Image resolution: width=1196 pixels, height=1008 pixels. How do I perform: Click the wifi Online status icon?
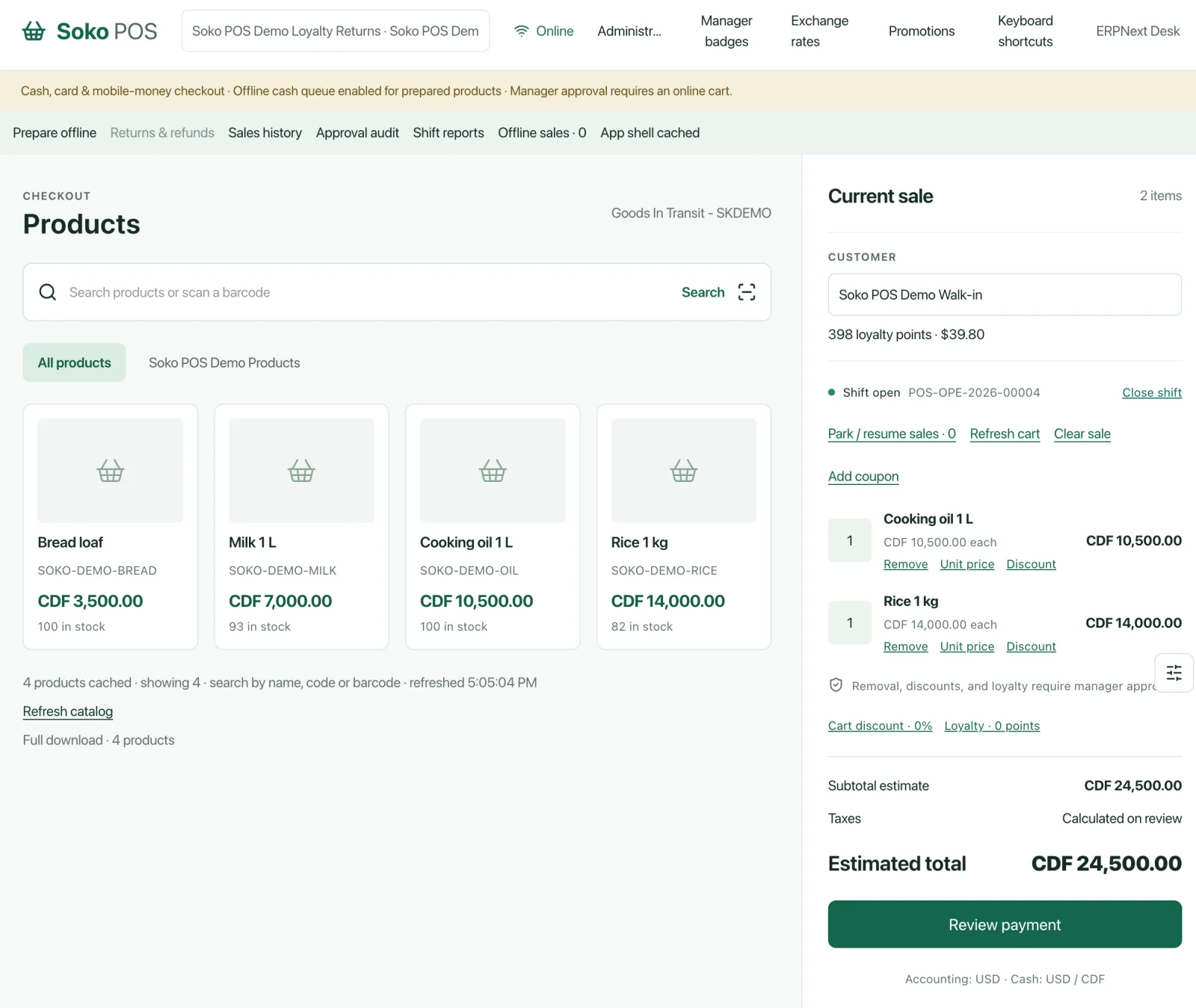coord(521,31)
